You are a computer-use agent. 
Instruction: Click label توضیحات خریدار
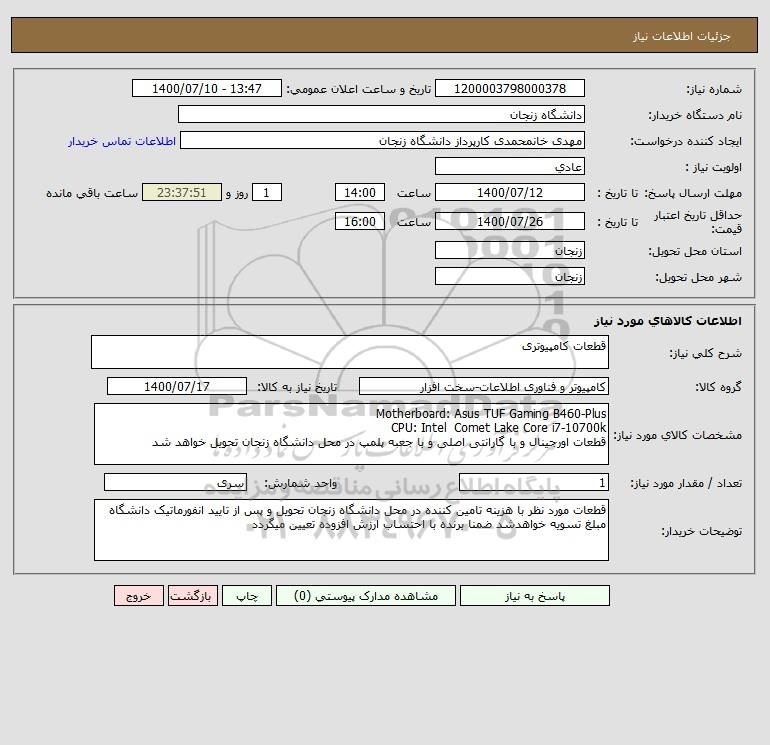click(x=701, y=531)
